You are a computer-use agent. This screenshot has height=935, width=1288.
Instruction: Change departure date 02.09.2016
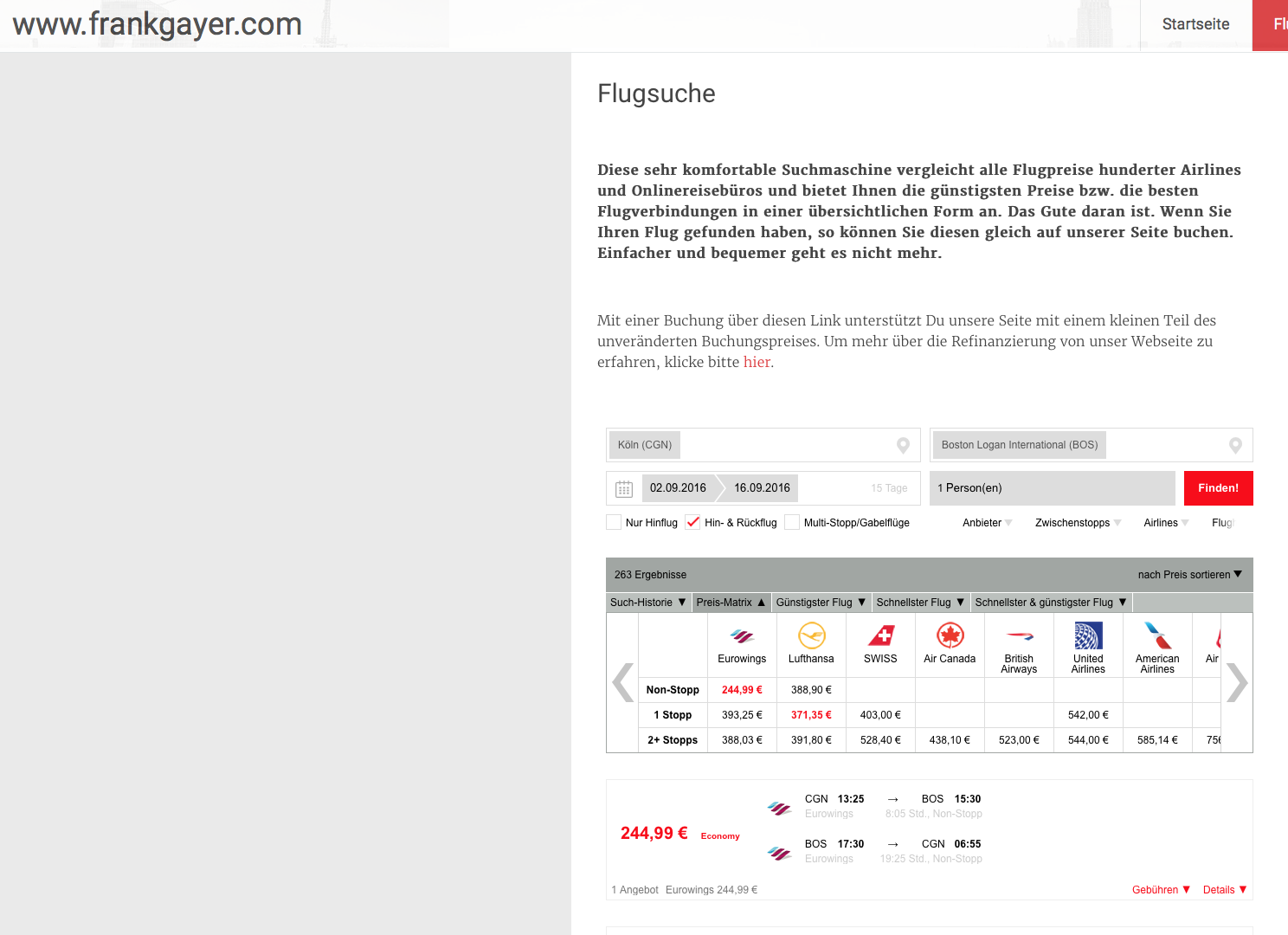pyautogui.click(x=678, y=488)
